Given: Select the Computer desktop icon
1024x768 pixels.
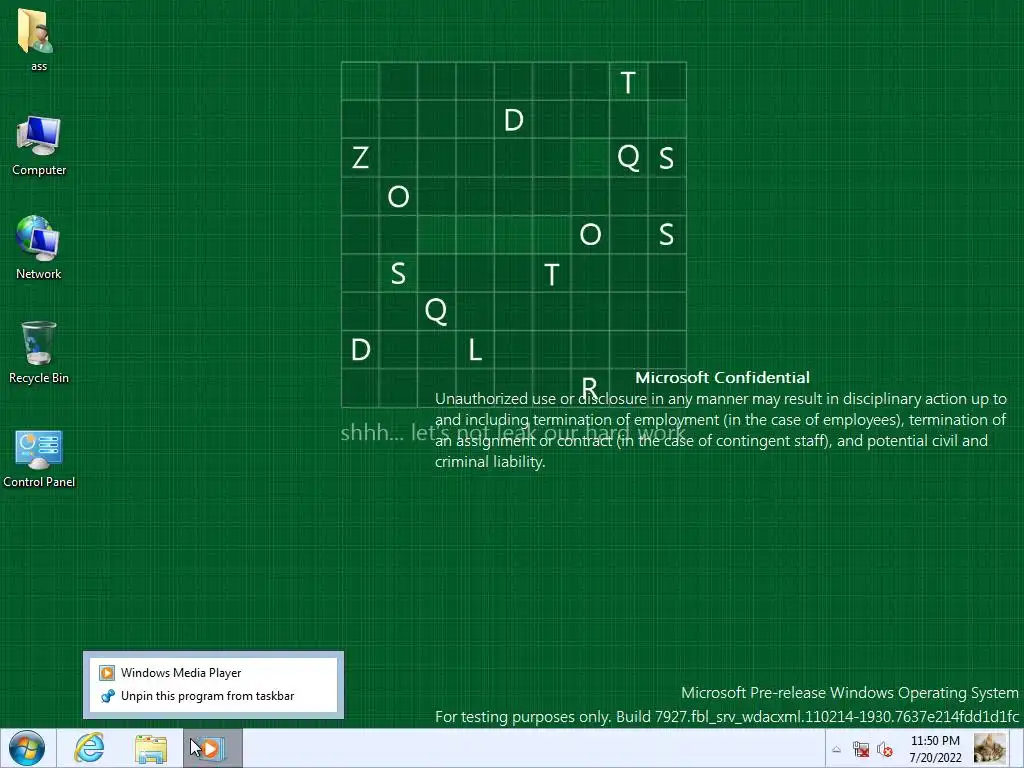Looking at the screenshot, I should coord(39,146).
